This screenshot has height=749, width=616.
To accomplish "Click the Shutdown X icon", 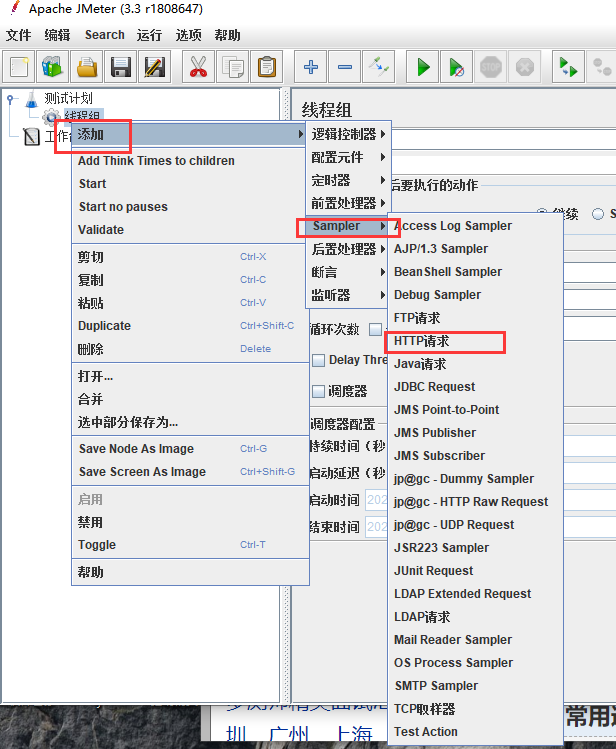I will pos(525,67).
